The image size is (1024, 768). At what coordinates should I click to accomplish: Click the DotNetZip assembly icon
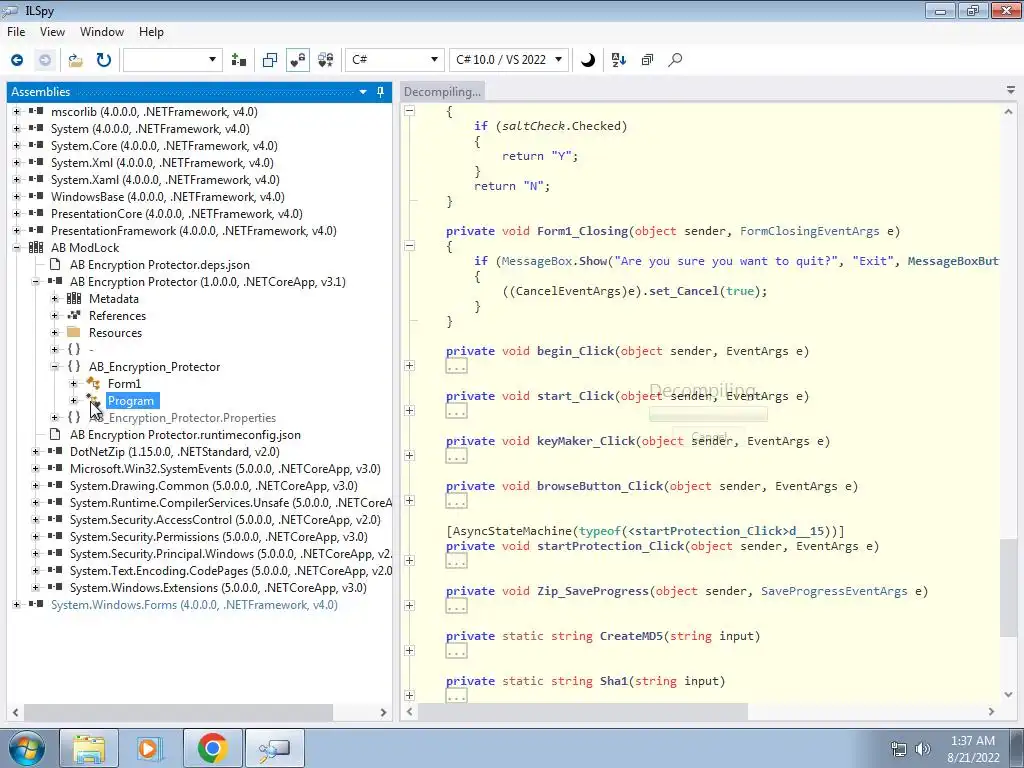[56, 451]
